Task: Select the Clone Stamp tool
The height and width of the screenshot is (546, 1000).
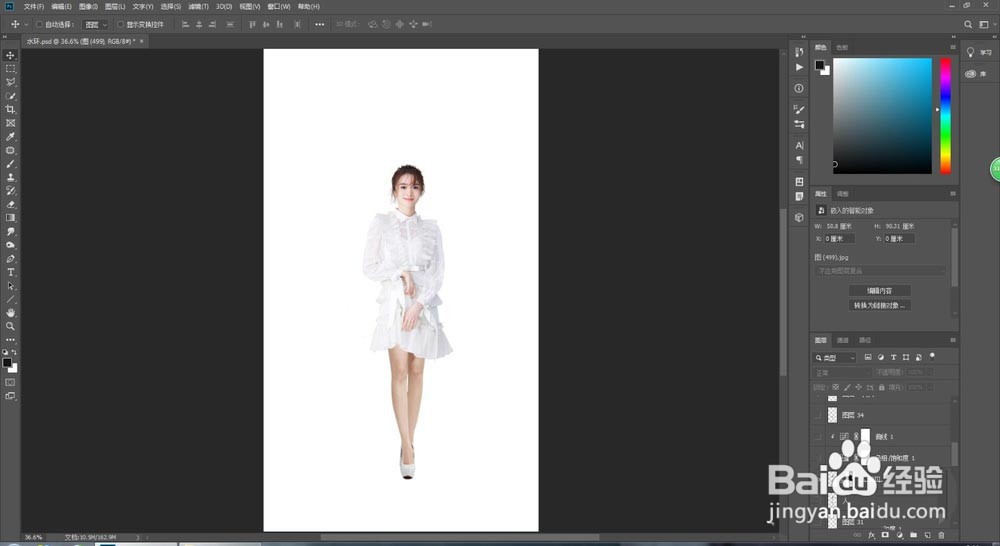Action: pos(10,177)
